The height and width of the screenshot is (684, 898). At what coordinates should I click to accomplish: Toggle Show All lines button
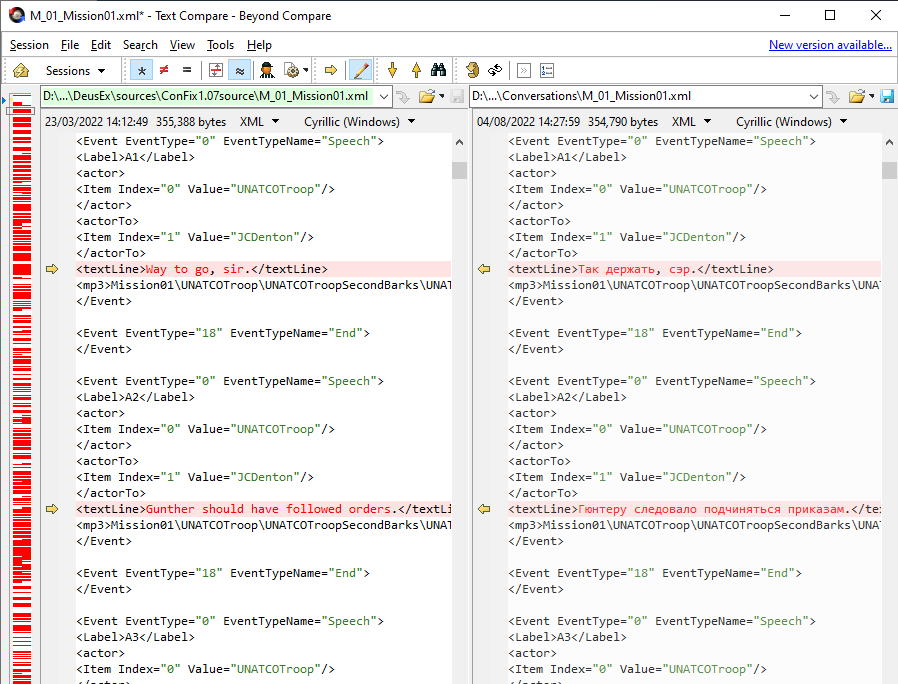pos(141,70)
